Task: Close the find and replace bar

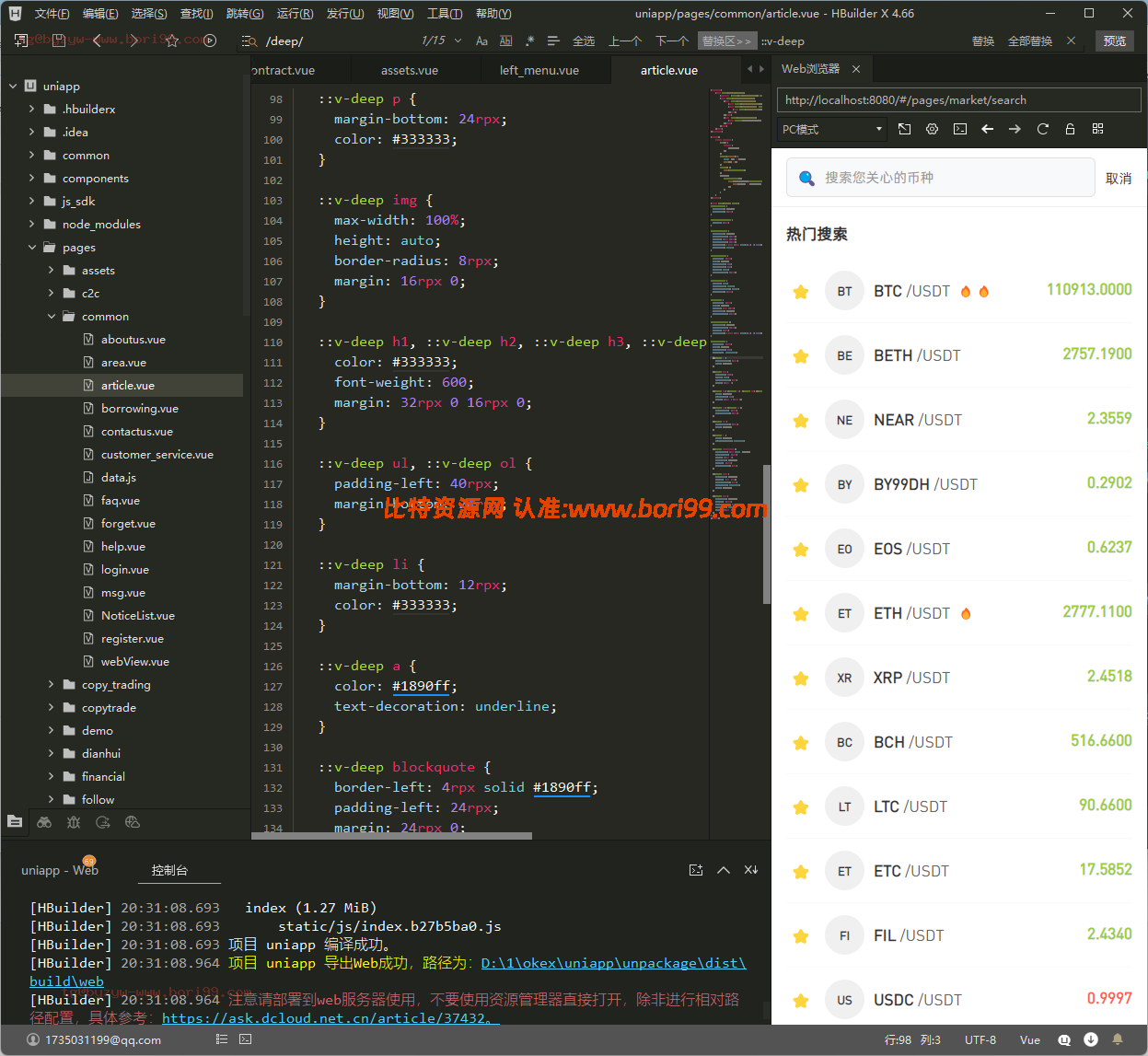Action: [x=1071, y=41]
